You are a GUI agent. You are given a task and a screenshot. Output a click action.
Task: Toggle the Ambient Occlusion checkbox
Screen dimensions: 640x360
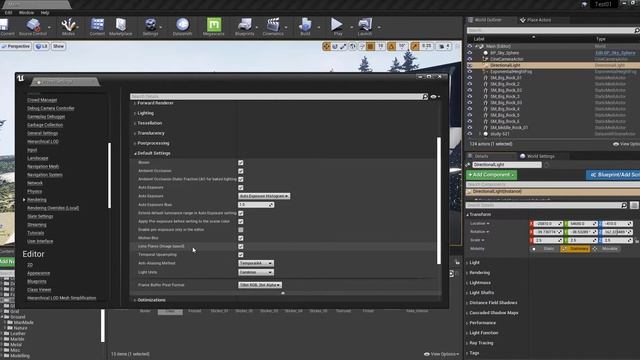point(240,171)
